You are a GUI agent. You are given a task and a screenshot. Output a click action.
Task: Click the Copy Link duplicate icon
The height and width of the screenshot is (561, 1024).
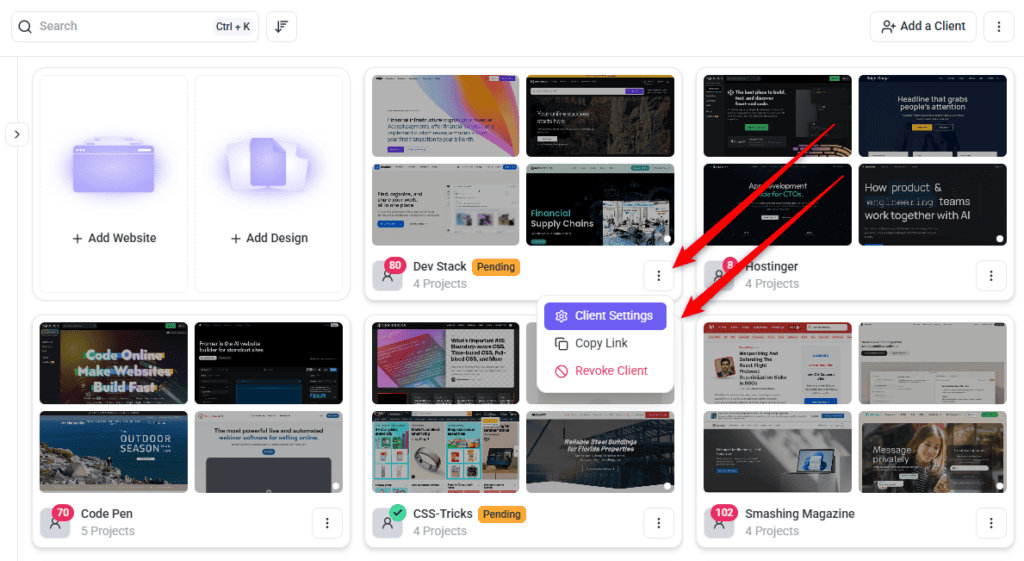(x=561, y=344)
